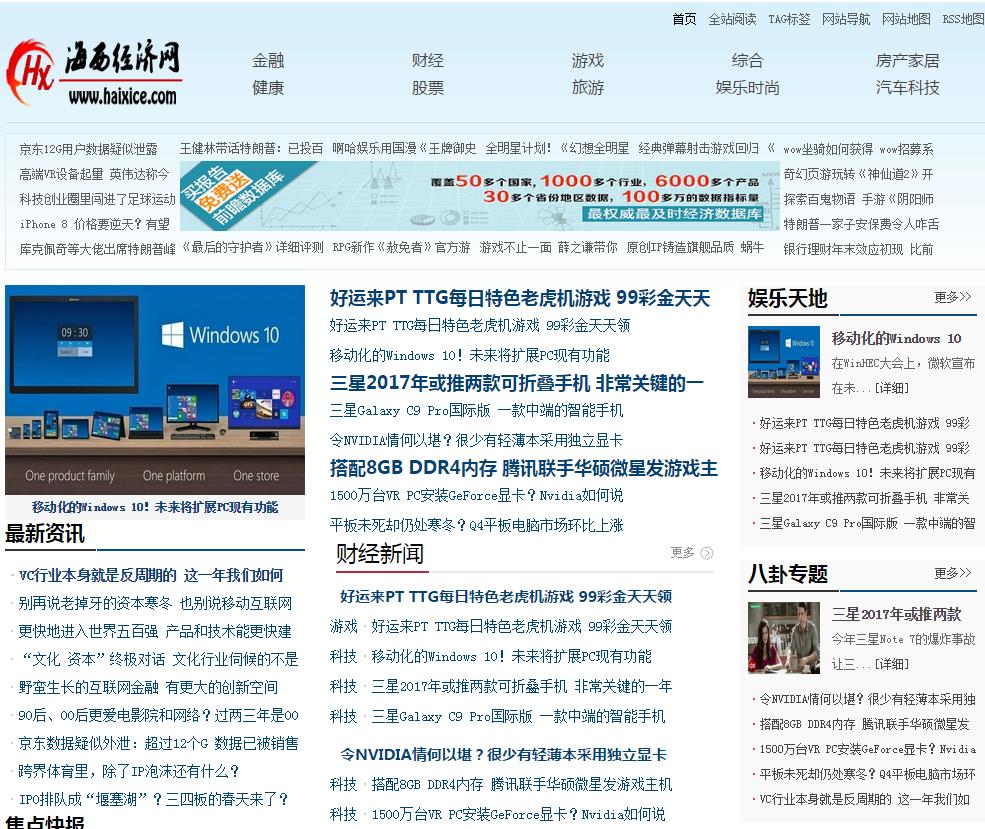The height and width of the screenshot is (829, 985).
Task: Click 更多 next to 娱乐天地
Action: (x=952, y=297)
